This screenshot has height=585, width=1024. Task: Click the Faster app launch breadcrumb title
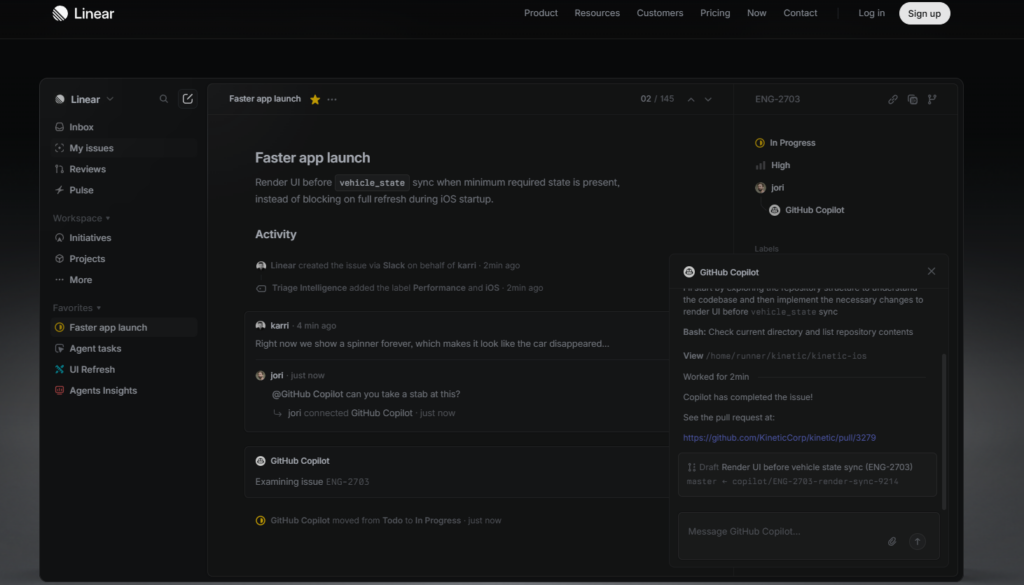264,99
